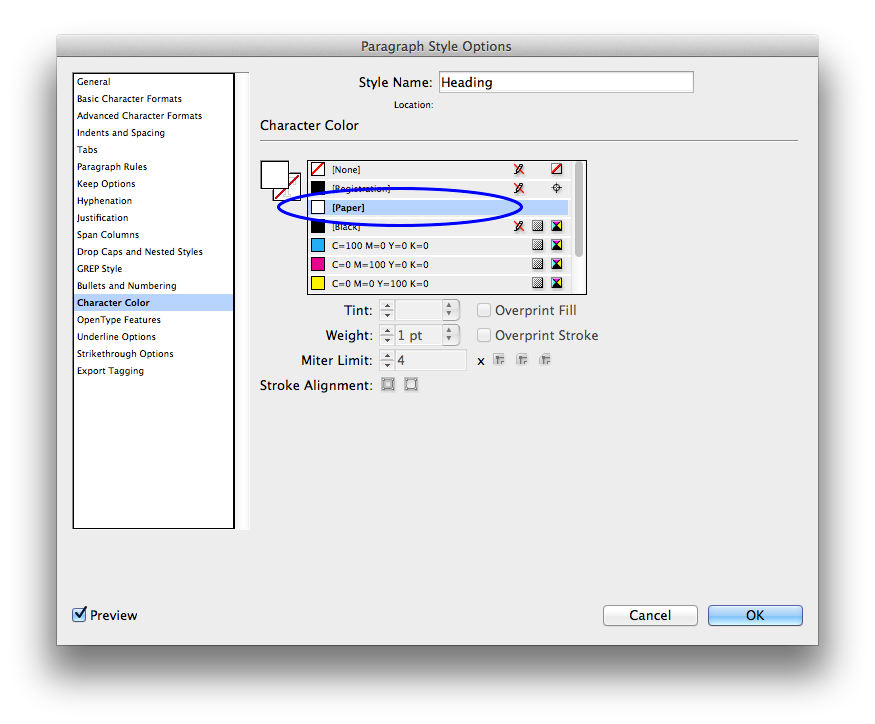Click the non-editable pencil icon for [None]
Screen dimensions: 875x724
pyautogui.click(x=519, y=169)
